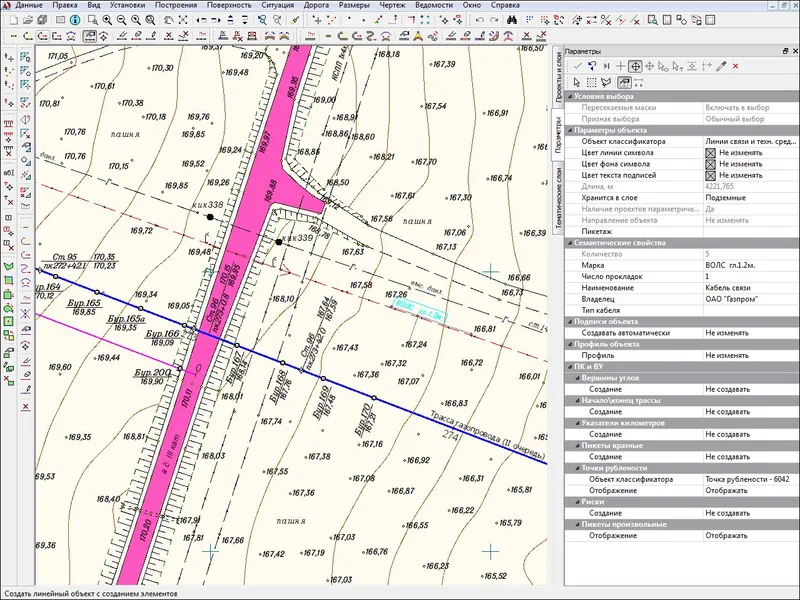Toggle the Цвет линии символа checkbox
800x600 pixels.
[711, 153]
